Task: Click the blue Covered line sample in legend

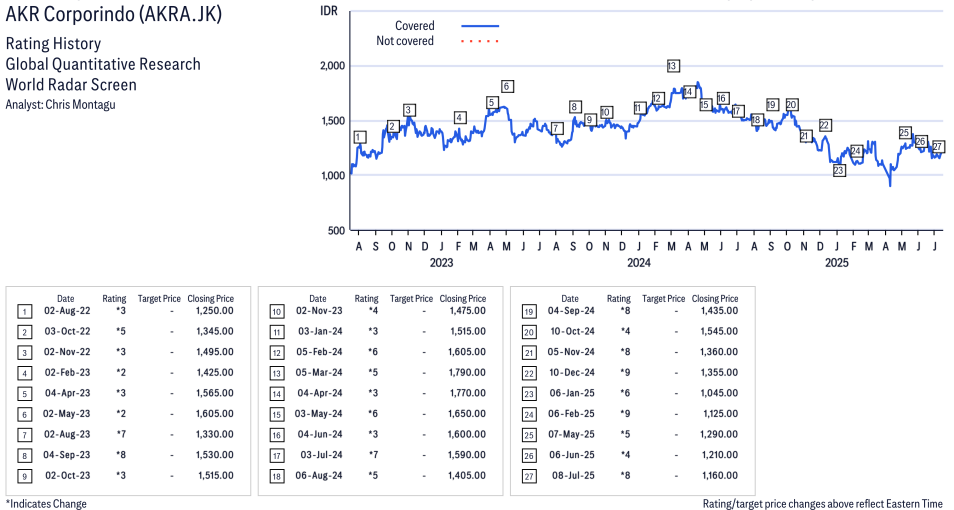Action: coord(480,26)
